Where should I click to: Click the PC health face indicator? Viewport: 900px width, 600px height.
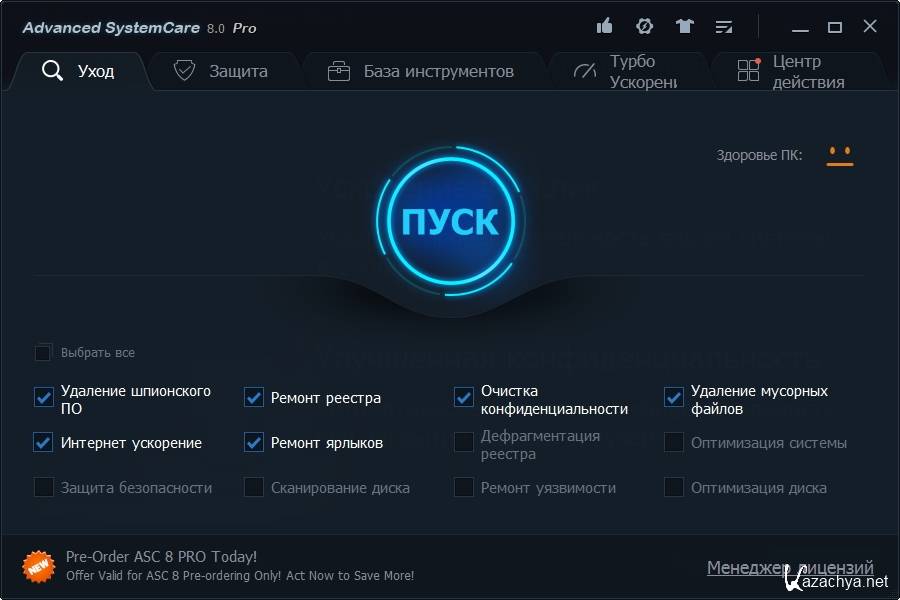tap(840, 155)
